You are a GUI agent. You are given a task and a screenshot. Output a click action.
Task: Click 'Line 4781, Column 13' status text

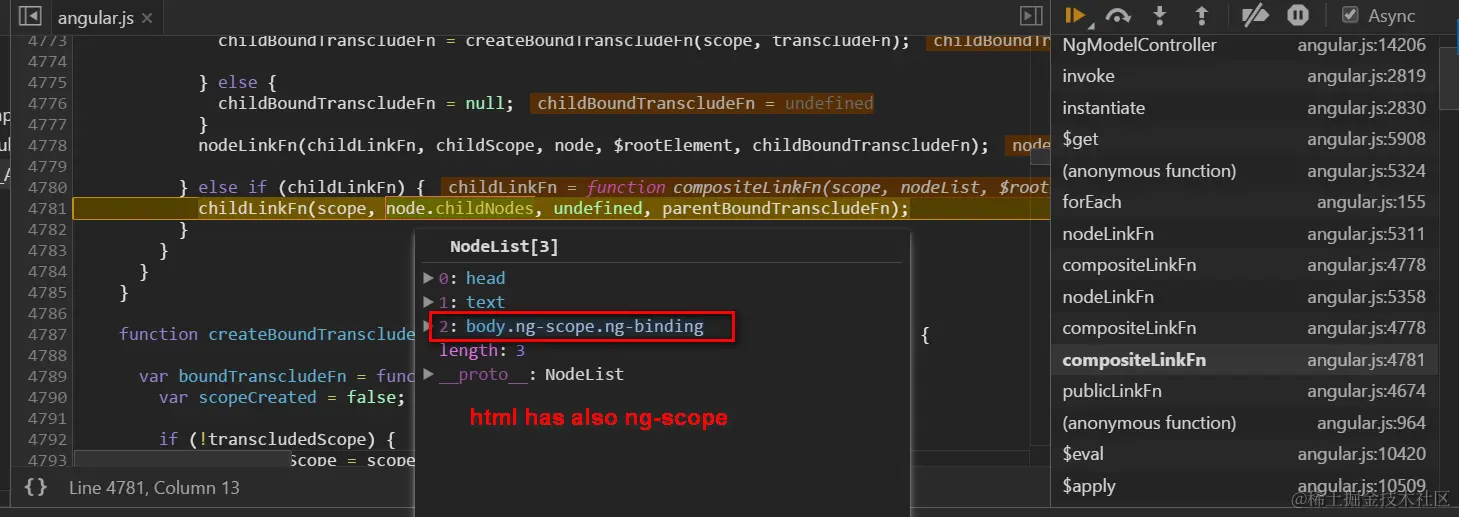point(154,488)
